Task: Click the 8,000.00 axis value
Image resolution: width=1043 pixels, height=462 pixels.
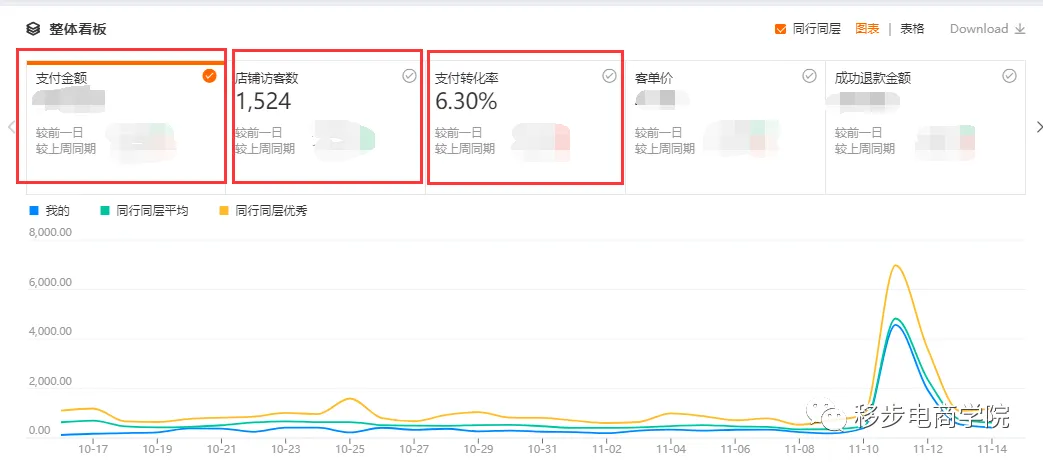Action: (51, 233)
